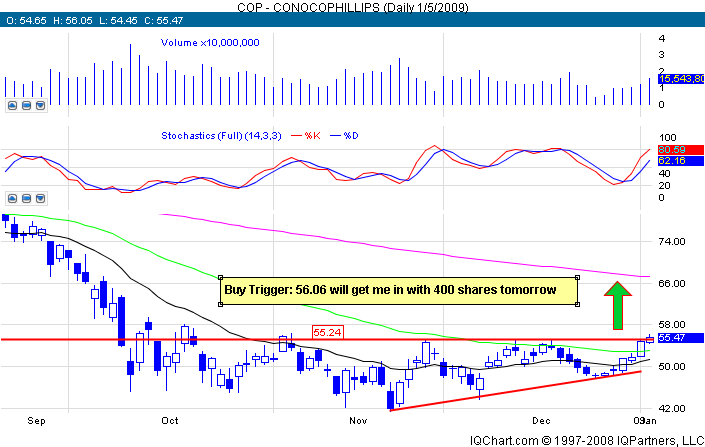This screenshot has height=447, width=705.
Task: Click the 4 tick on the volume axis
Action: 661,39
